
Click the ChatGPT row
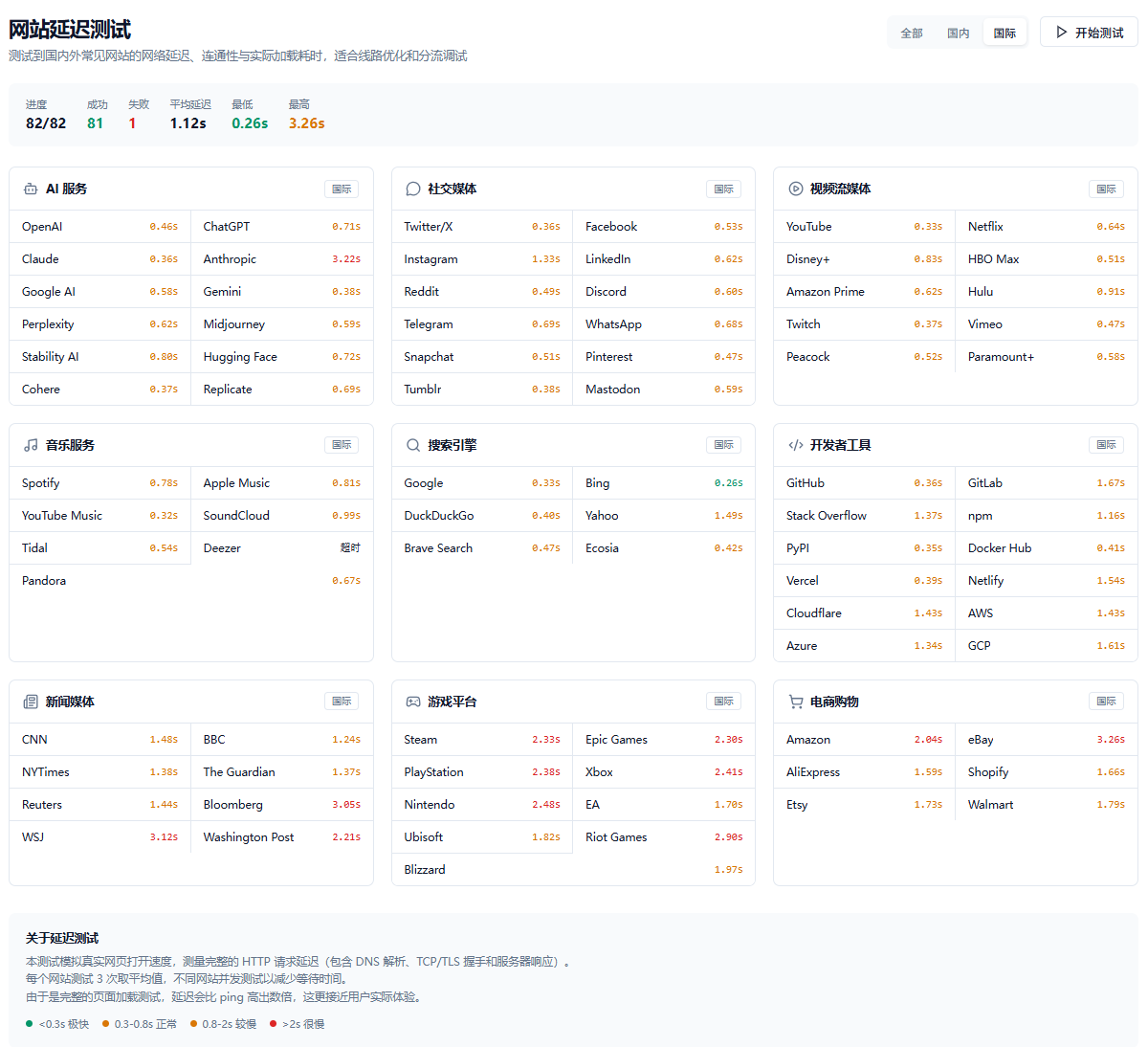(x=282, y=227)
